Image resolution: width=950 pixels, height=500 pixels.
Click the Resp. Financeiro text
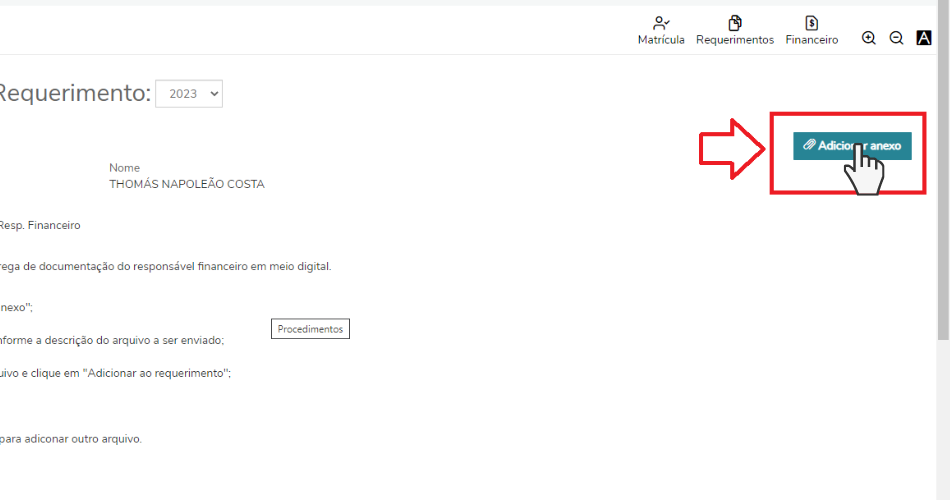pyautogui.click(x=40, y=226)
